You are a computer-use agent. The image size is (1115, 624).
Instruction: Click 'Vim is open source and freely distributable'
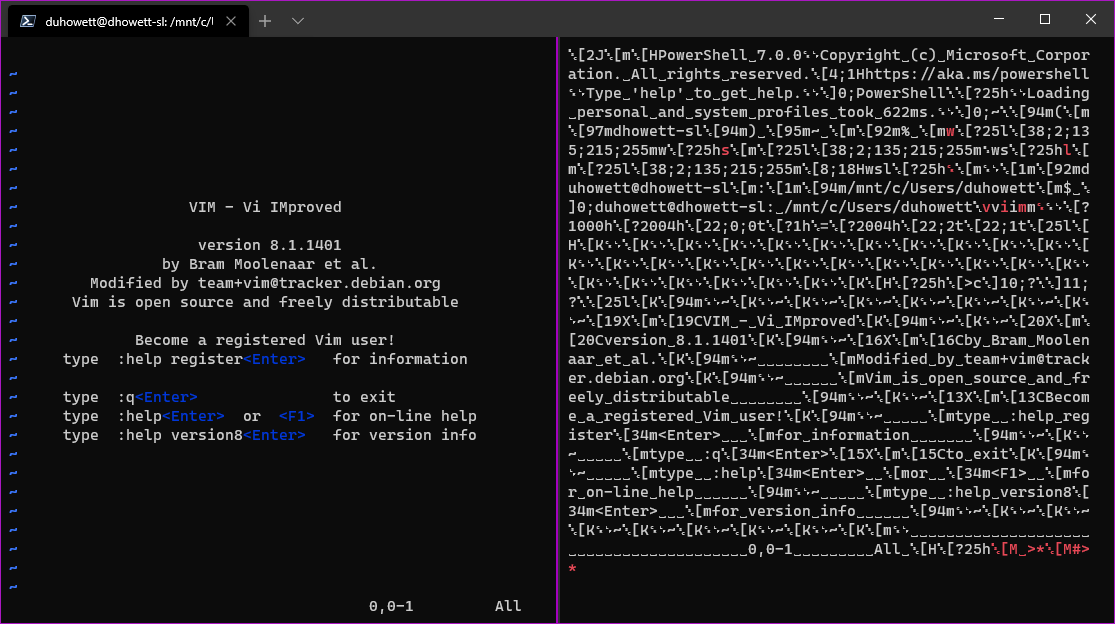click(265, 302)
